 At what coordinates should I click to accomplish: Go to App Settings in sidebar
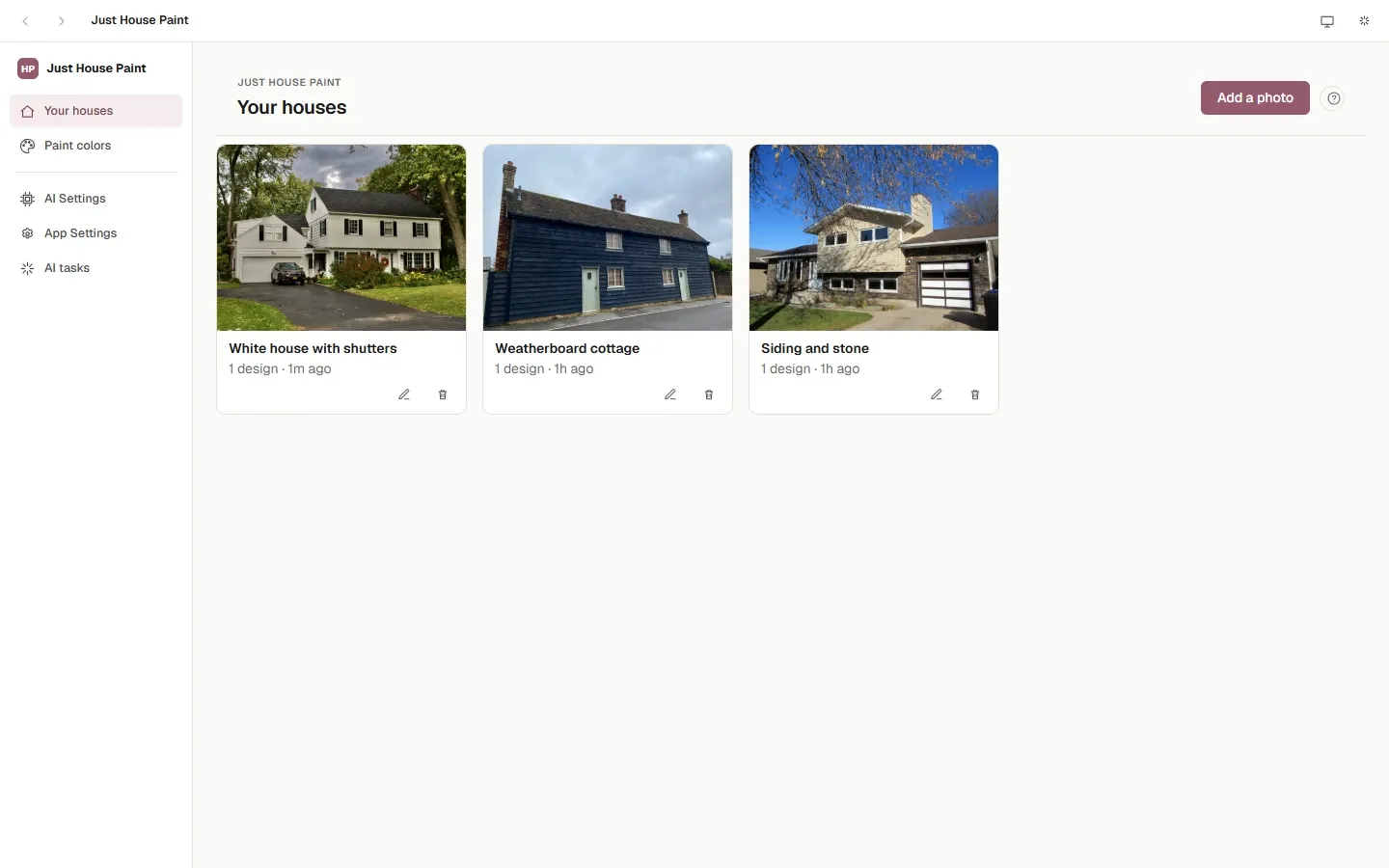(95, 233)
